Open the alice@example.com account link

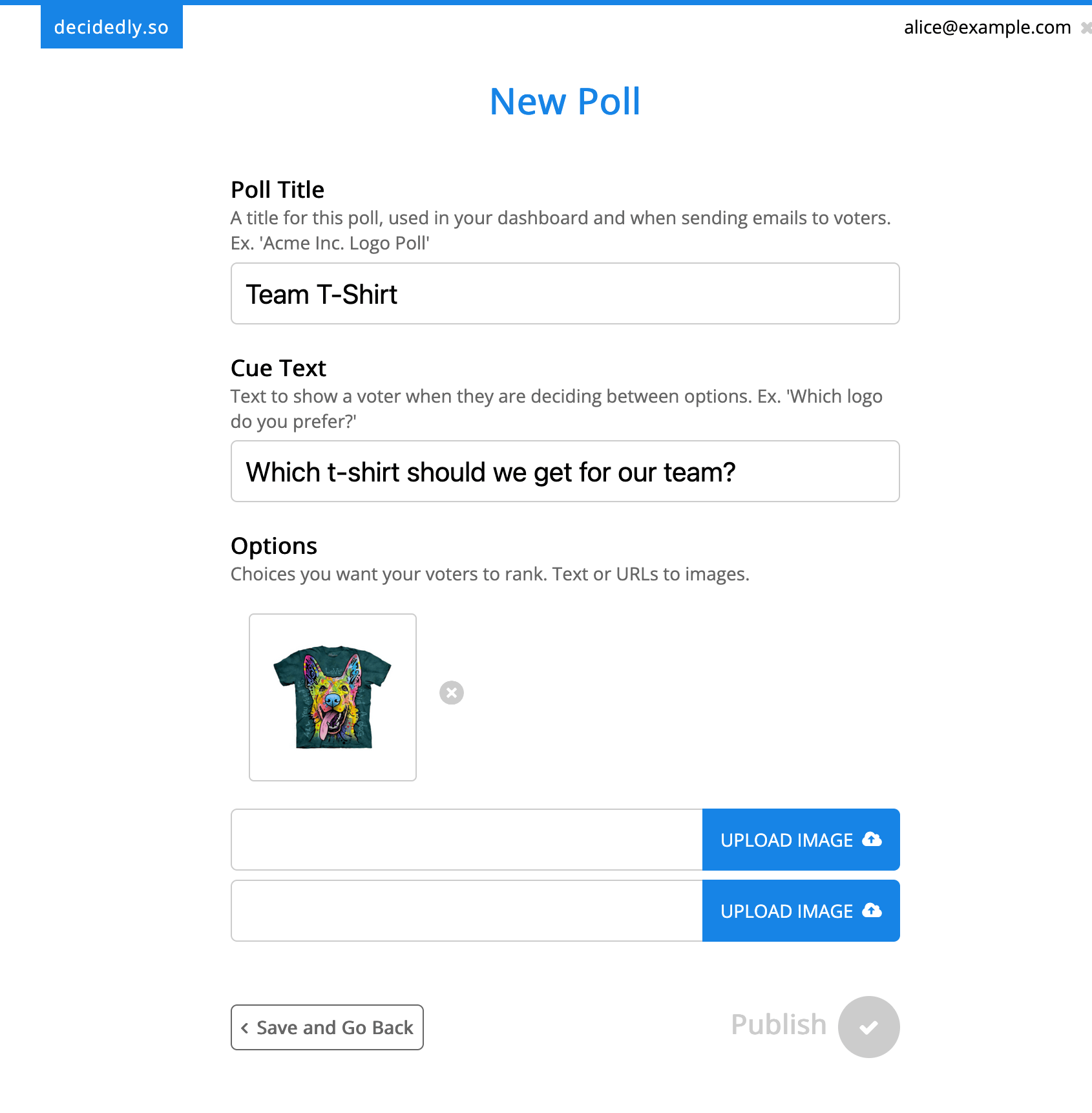(x=987, y=27)
